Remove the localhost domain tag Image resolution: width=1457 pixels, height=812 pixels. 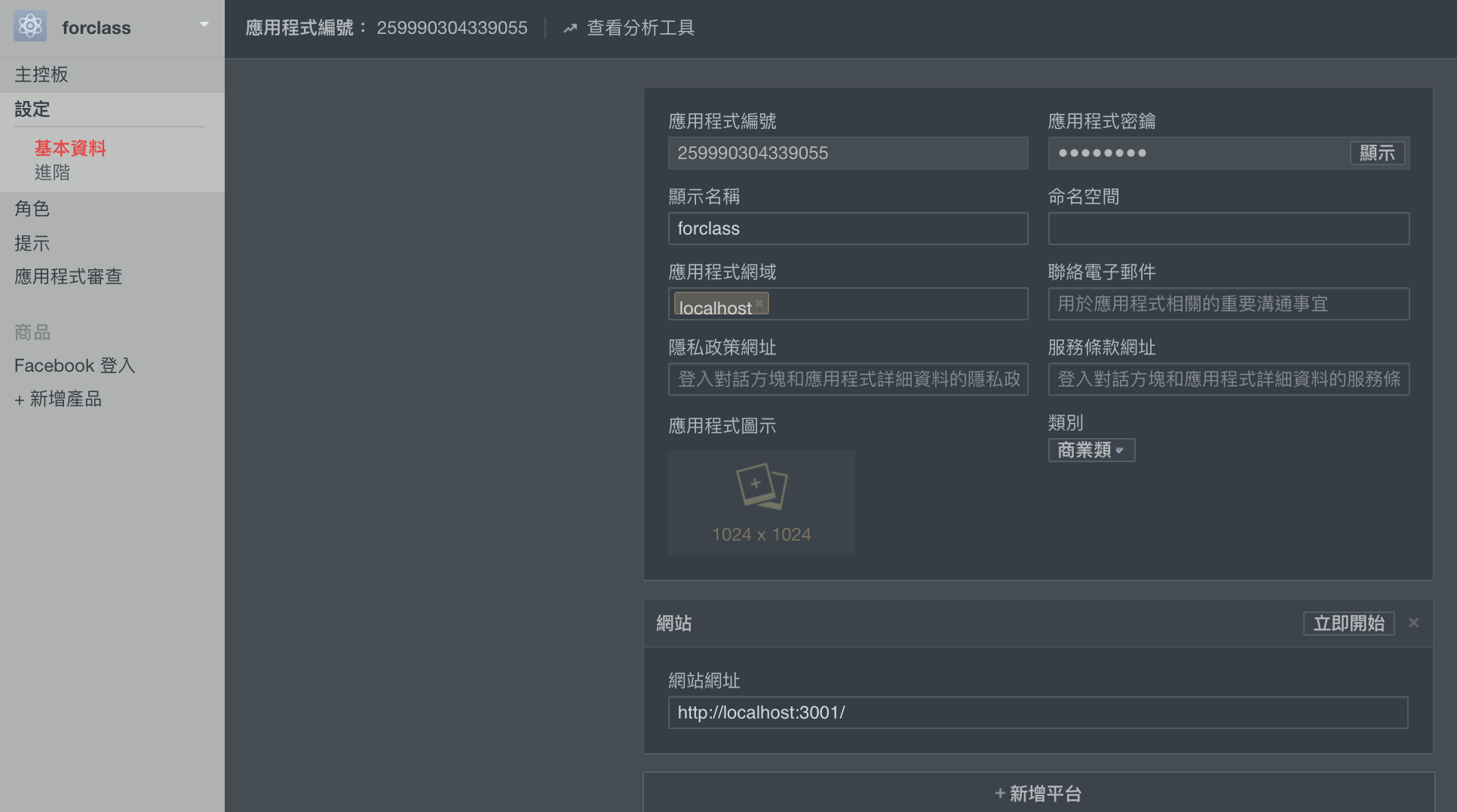pos(759,303)
